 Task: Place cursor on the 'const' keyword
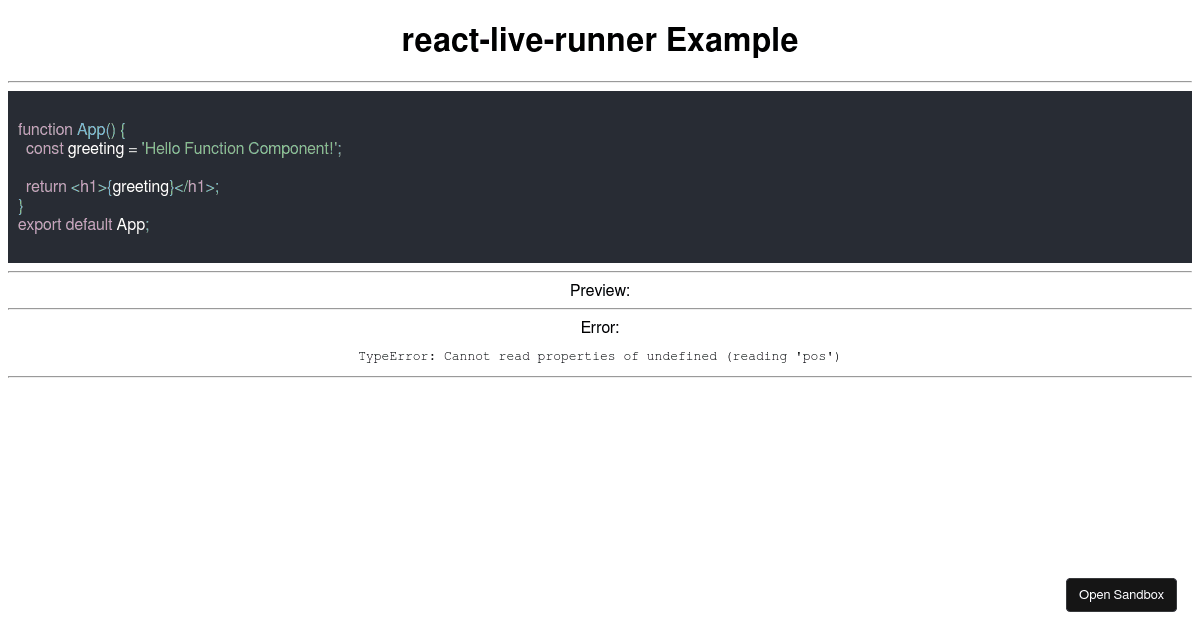point(44,149)
